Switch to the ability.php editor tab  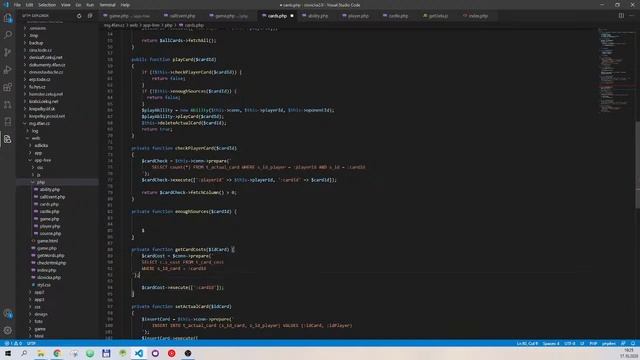(318, 16)
